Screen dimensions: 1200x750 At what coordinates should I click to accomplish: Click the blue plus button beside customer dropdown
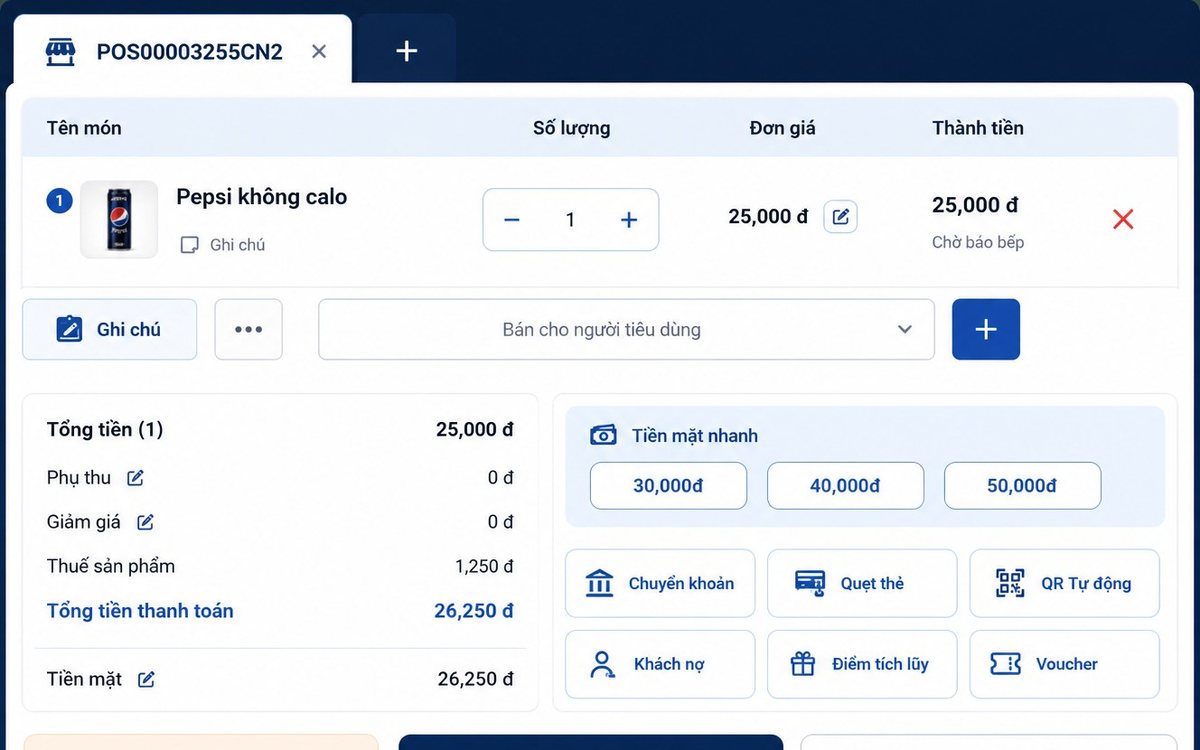pyautogui.click(x=986, y=329)
